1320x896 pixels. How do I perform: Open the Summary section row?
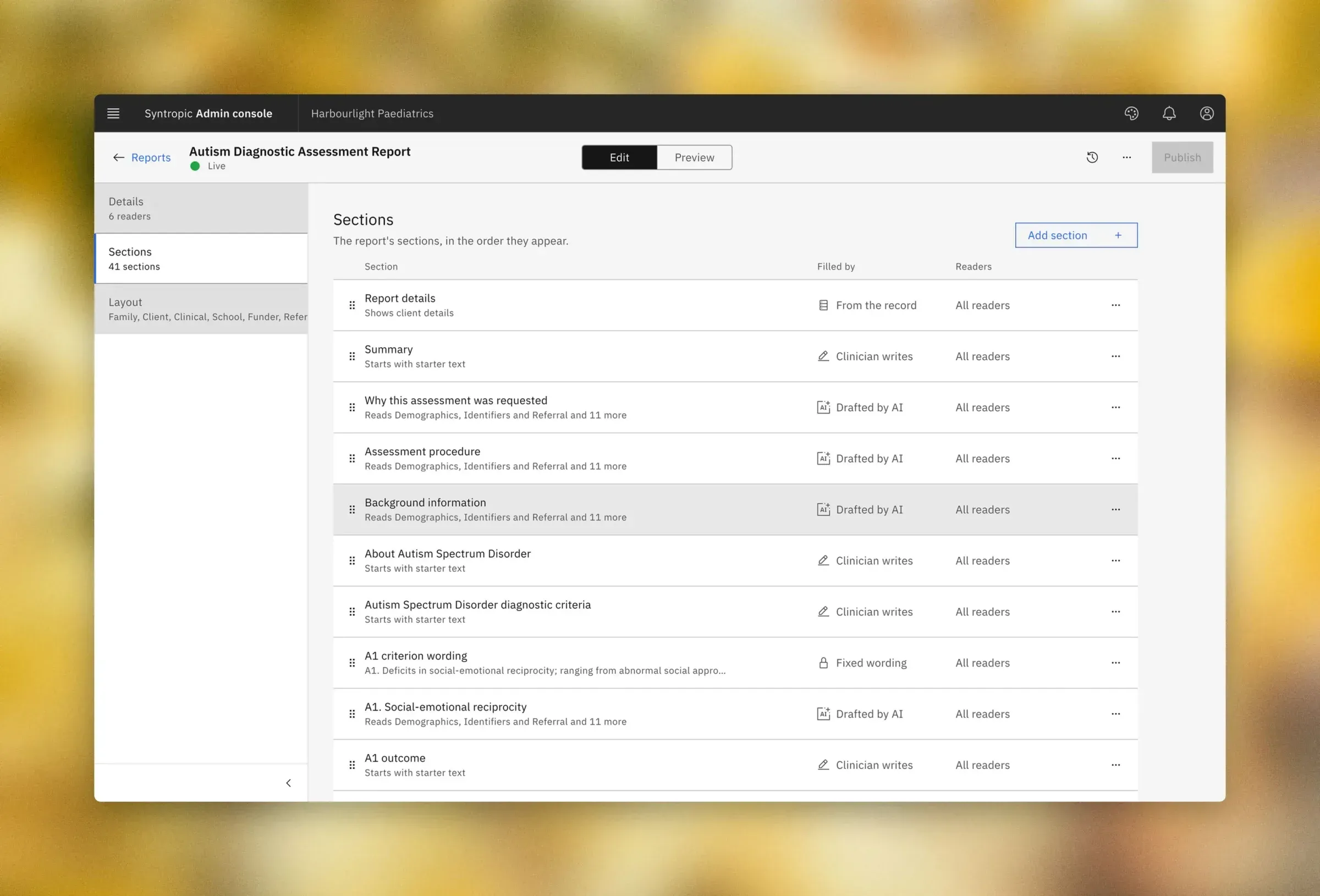735,356
